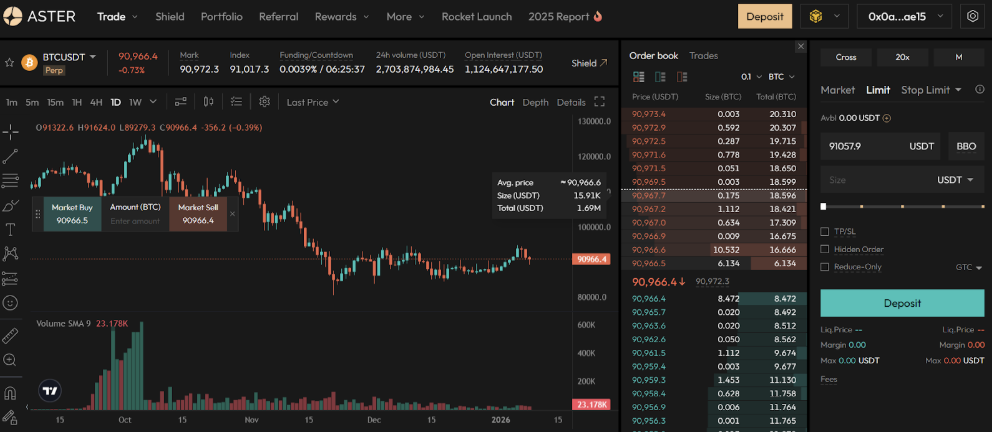Screen dimensions: 992x432
Task: Favorite BTCUSDT with the star icon
Action: pos(9,62)
